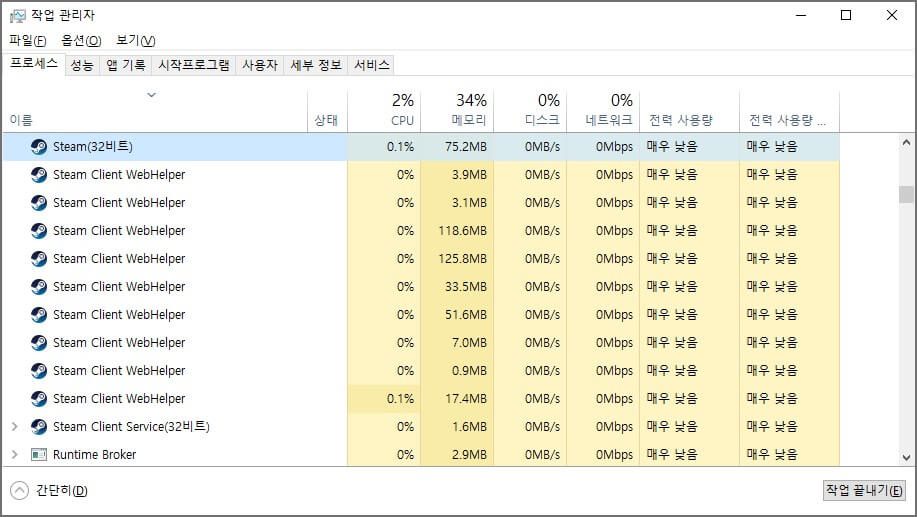This screenshot has width=917, height=517.
Task: Switch to the 성능 tab
Action: point(82,65)
